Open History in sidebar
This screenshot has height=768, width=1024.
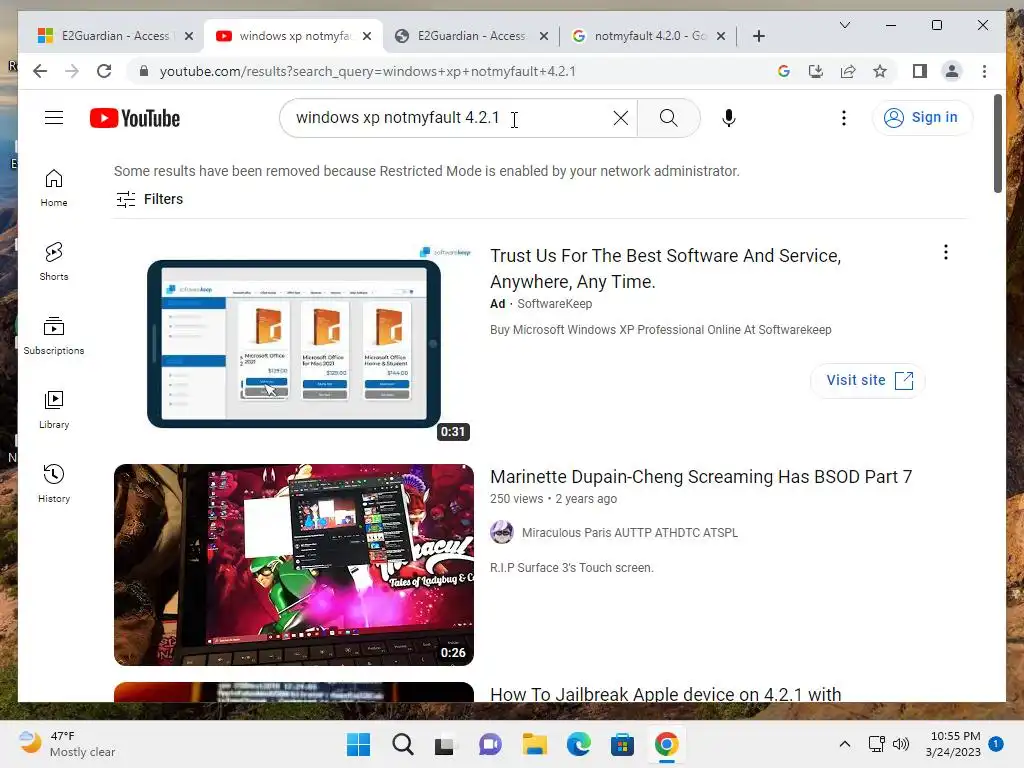coord(54,484)
